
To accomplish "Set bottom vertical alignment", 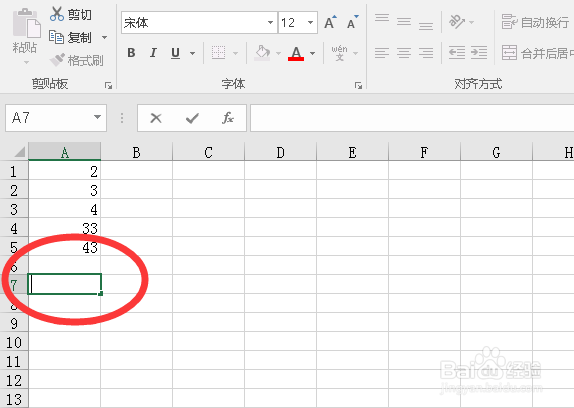I will pos(426,25).
